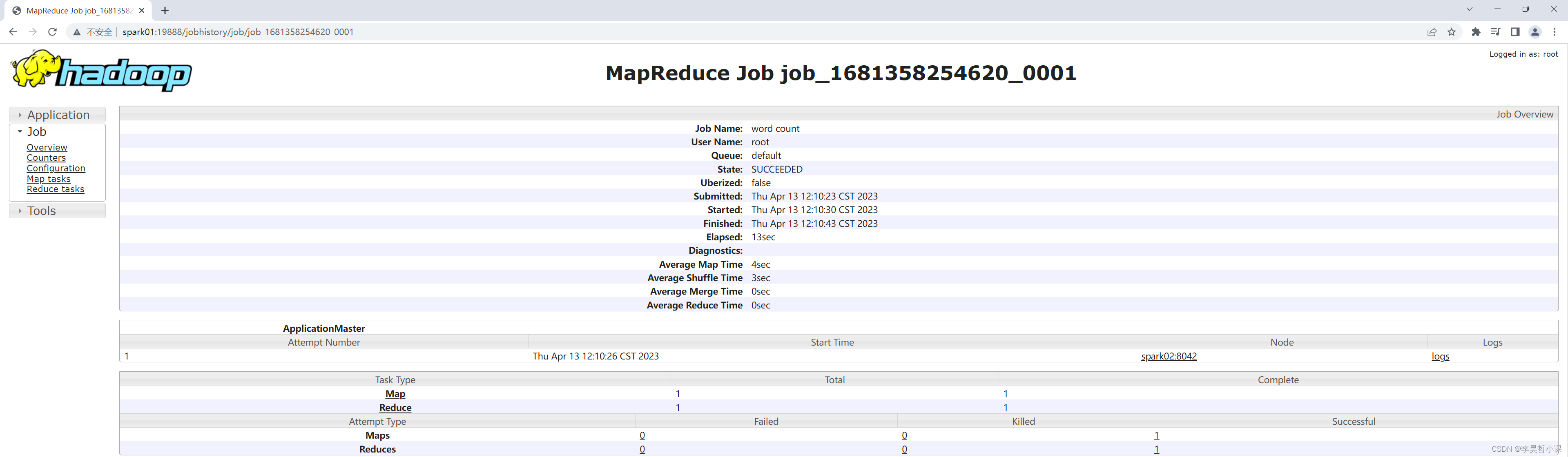Screen dimensions: 1568x457
Task: Open the Chrome three-dot menu
Action: 1555,32
